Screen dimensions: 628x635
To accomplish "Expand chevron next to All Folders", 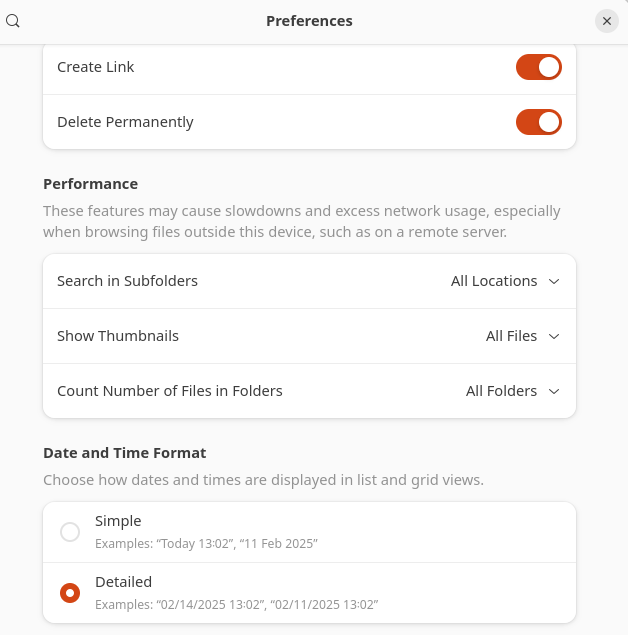I will 553,391.
